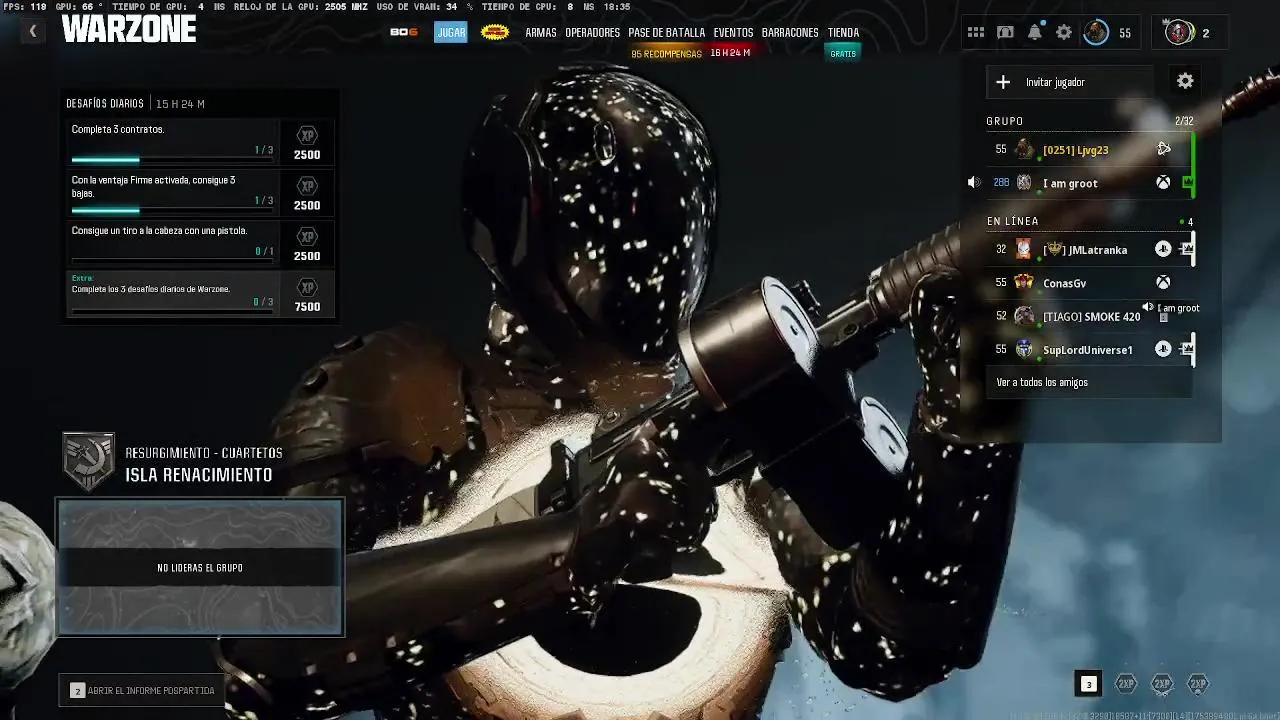Click XP icon for 7500 bonus challenge
This screenshot has height=720, width=1280.
tap(307, 287)
